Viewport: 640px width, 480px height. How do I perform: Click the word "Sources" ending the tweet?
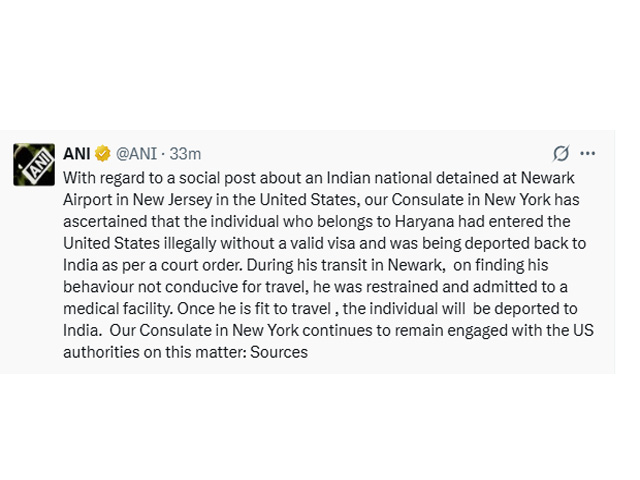coord(279,352)
